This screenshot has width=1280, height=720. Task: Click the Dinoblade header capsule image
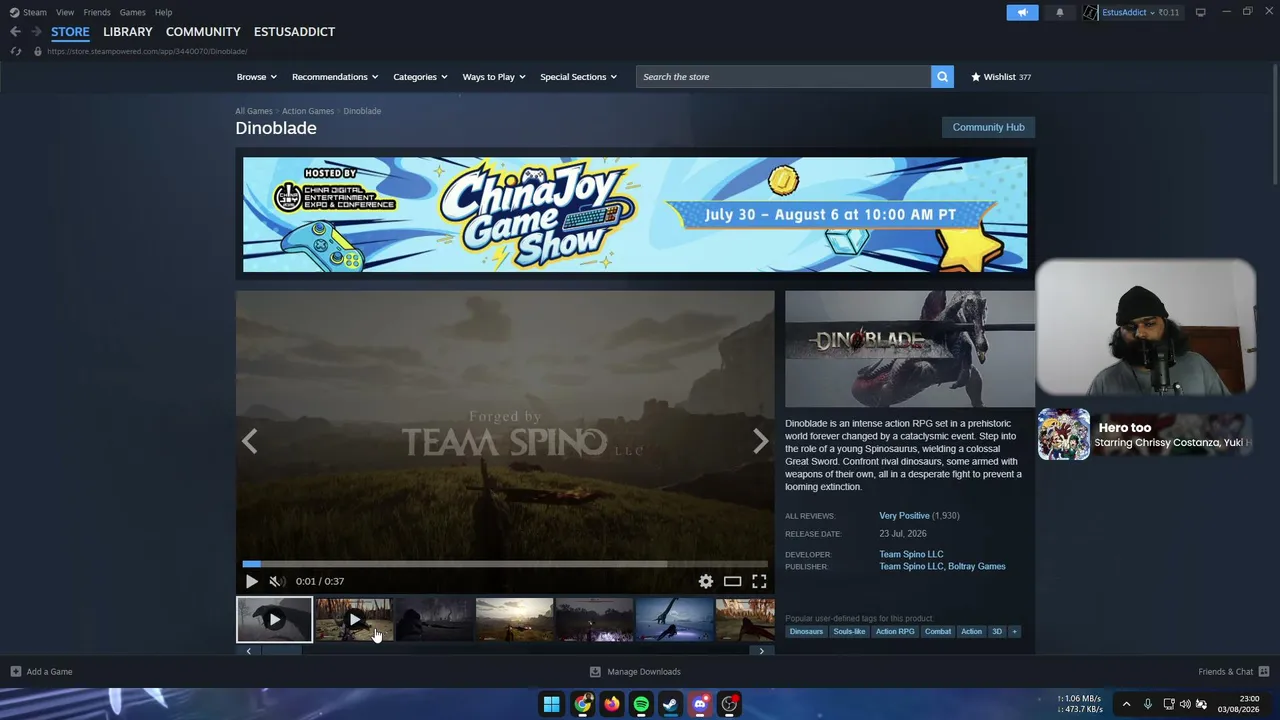[910, 349]
